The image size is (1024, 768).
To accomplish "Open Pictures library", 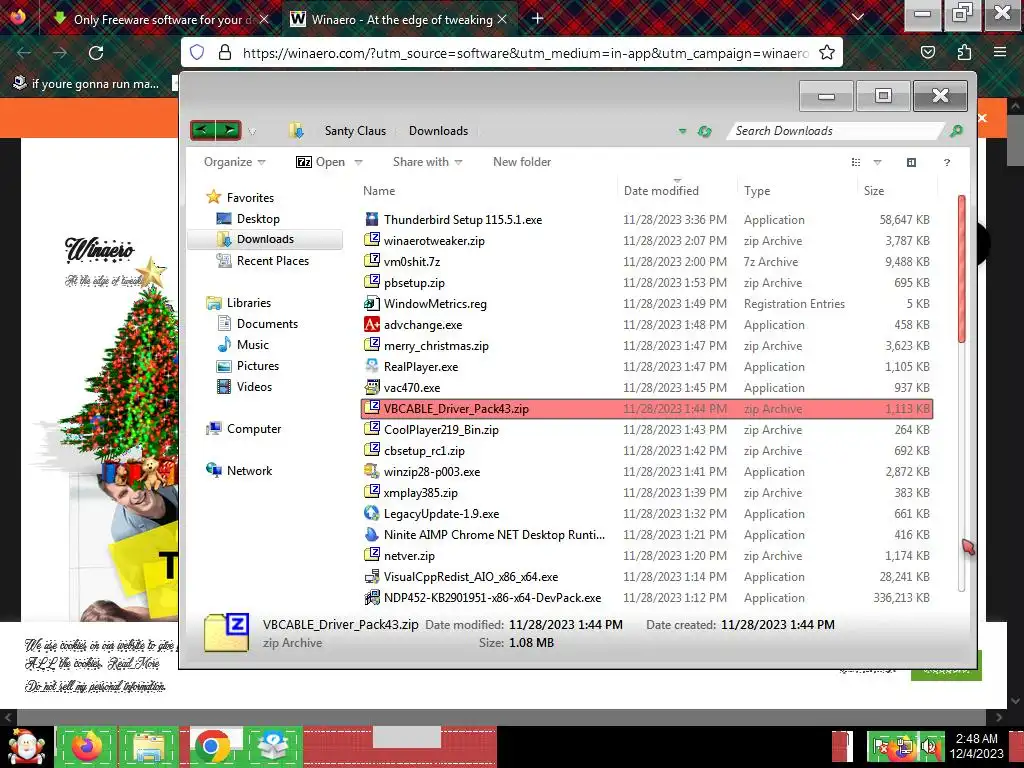I will (x=257, y=366).
